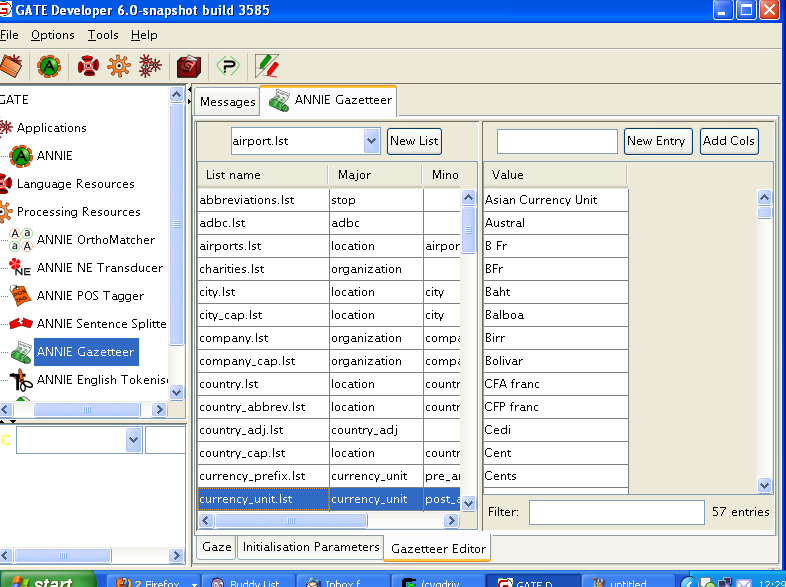This screenshot has width=786, height=587.
Task: Click the new language resource toolbar icon
Action: coord(88,66)
